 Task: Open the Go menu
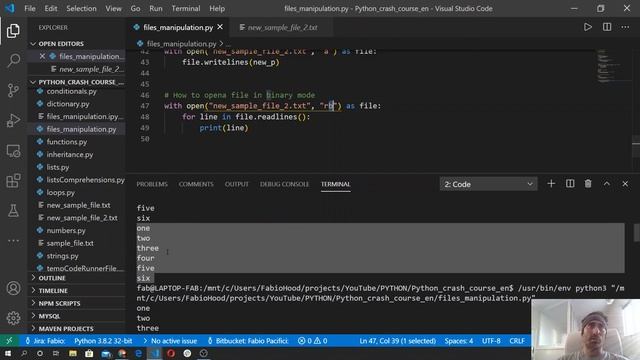[x=136, y=9]
